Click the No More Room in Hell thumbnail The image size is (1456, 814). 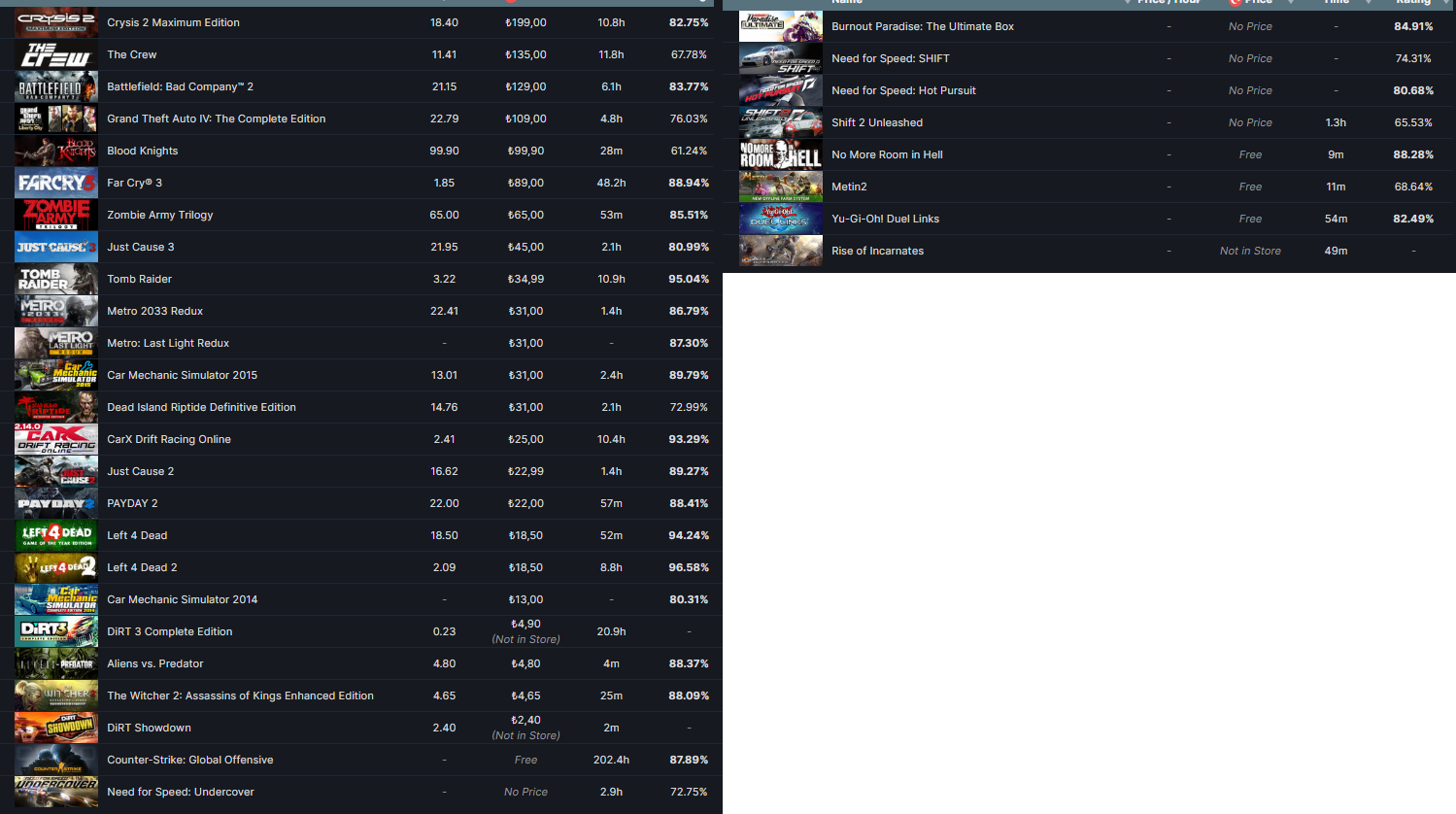[x=781, y=154]
